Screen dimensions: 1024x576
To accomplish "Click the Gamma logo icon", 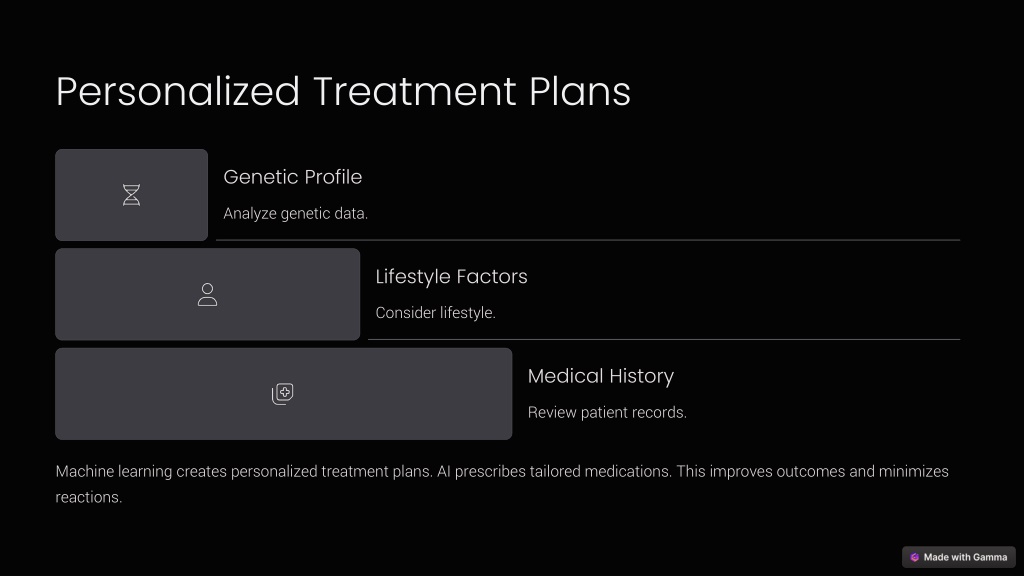I will 914,557.
